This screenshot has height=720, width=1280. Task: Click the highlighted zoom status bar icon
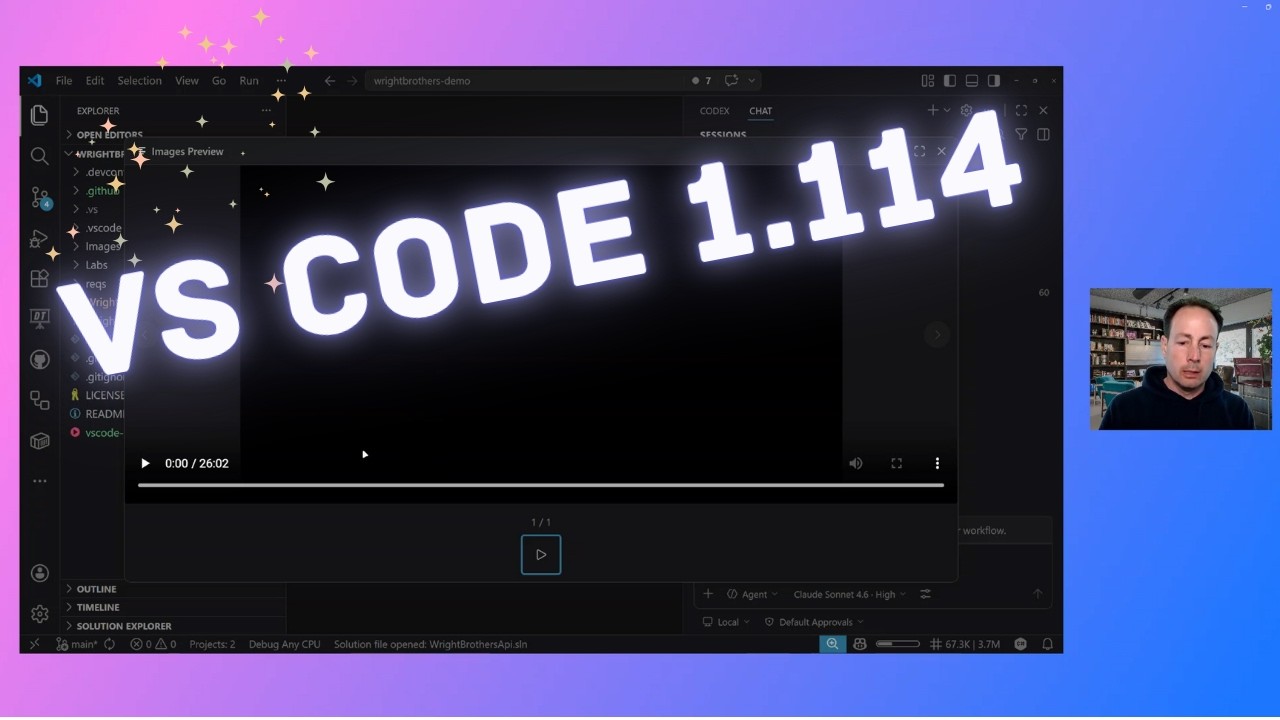click(x=832, y=644)
